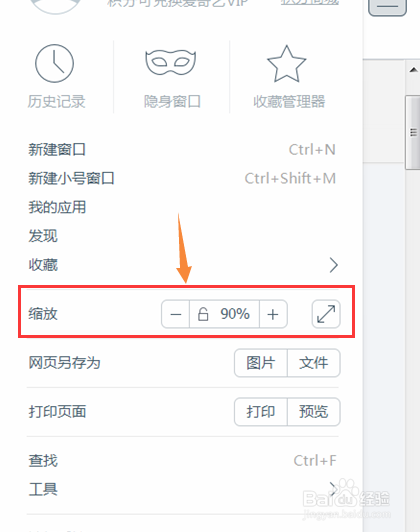Increase zoom with the plus button
The width and height of the screenshot is (420, 532).
point(273,314)
